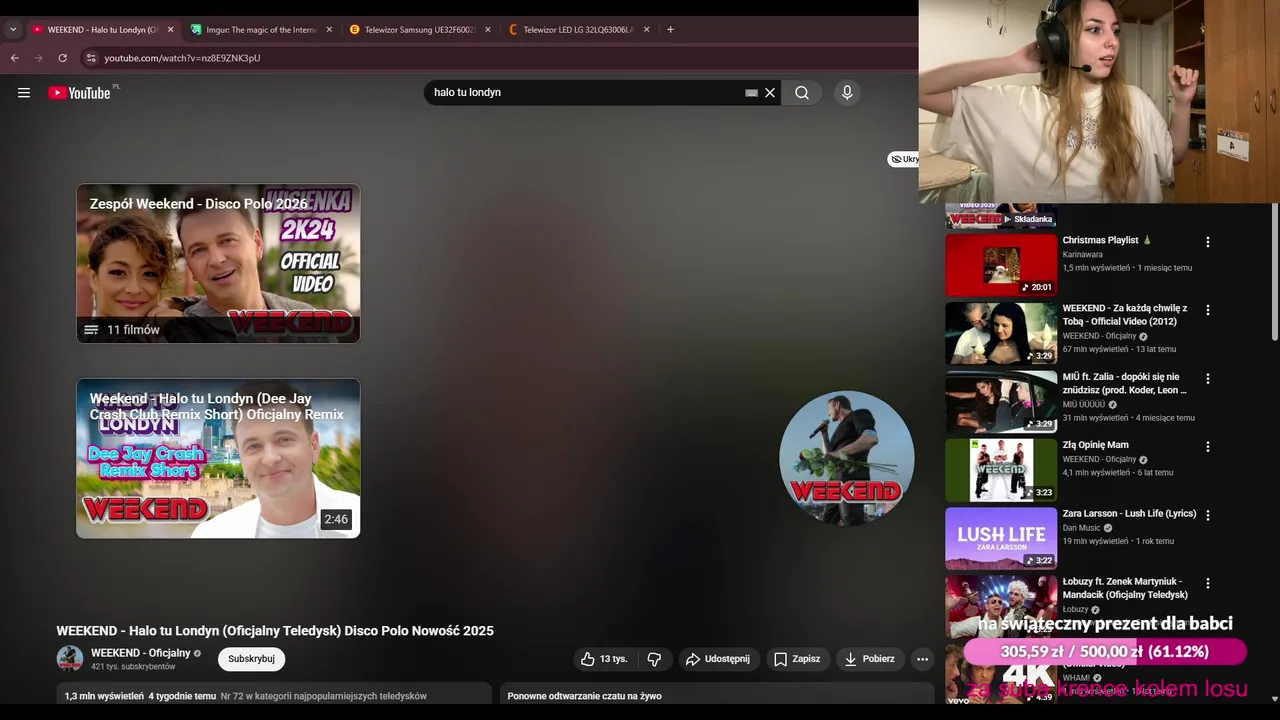Subscribe using the Subskrybuj button
The height and width of the screenshot is (720, 1280).
[x=251, y=659]
